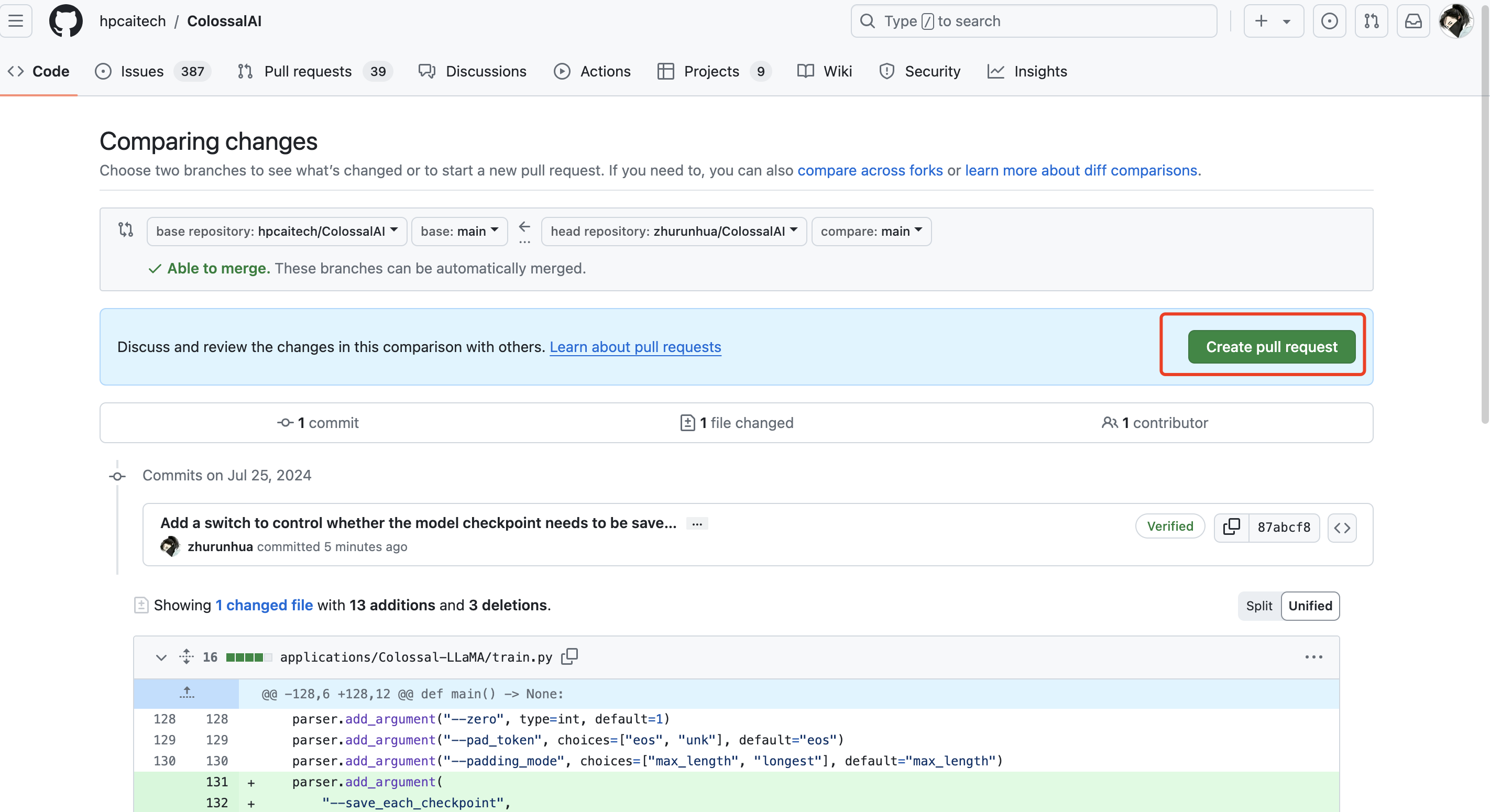Open the hamburger navigation menu
This screenshot has height=812, width=1490.
[x=16, y=21]
